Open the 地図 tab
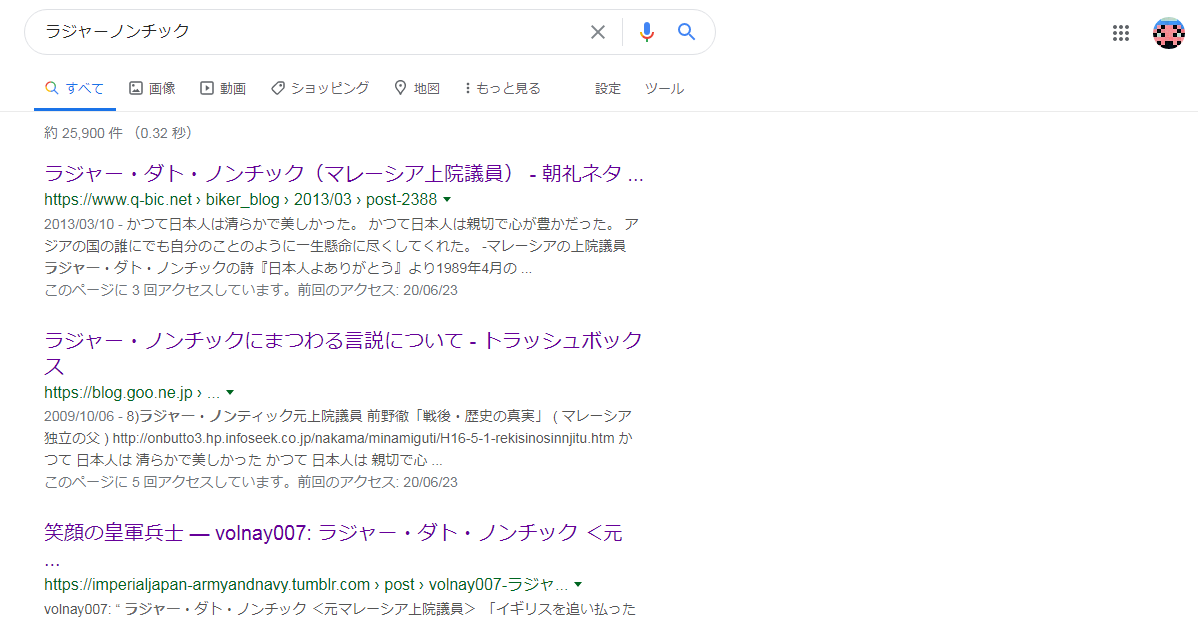 point(416,89)
